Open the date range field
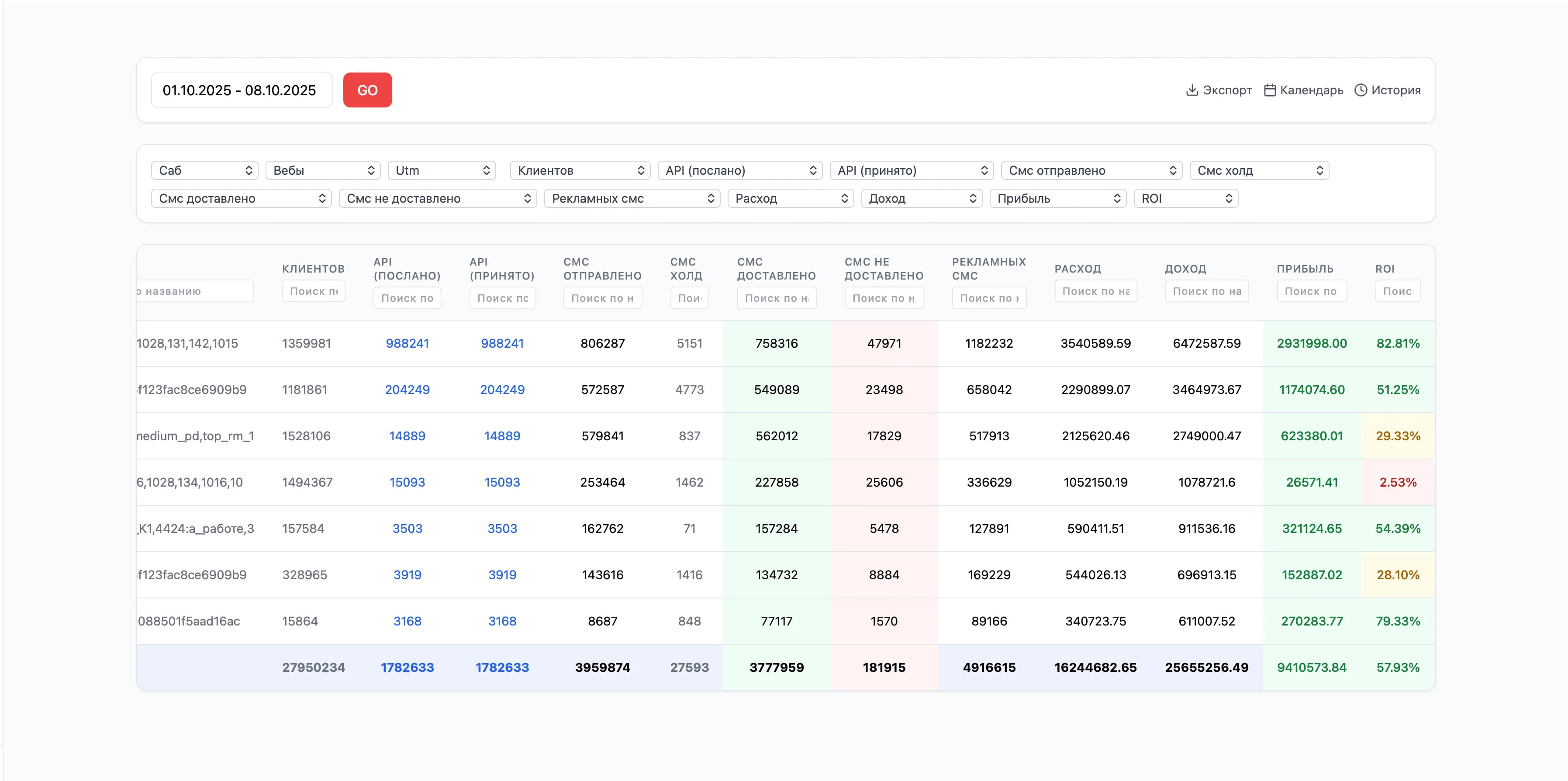This screenshot has height=781, width=1568. coord(241,90)
